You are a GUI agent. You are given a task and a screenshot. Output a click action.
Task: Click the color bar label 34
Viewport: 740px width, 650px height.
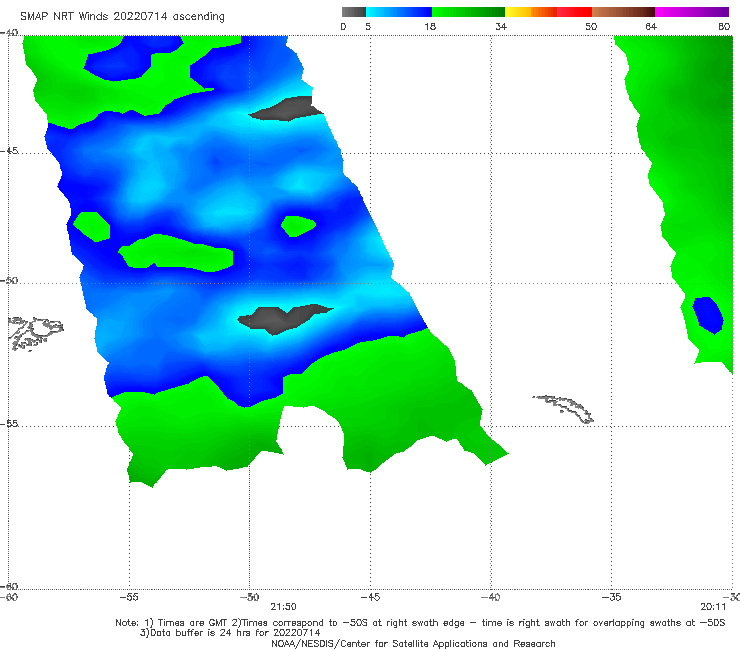tap(501, 26)
